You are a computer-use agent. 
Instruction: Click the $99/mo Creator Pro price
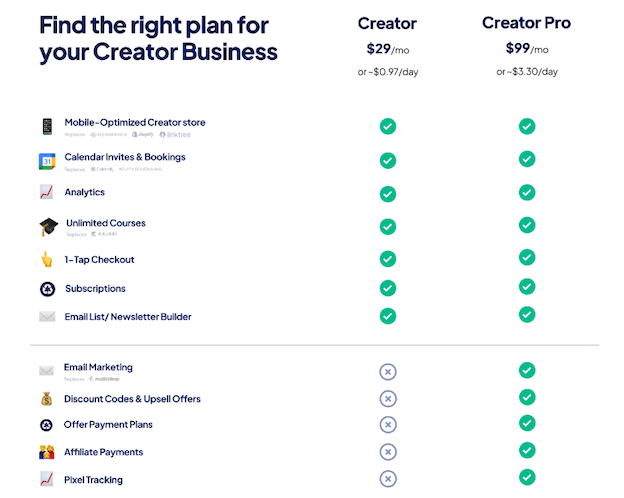[x=526, y=48]
